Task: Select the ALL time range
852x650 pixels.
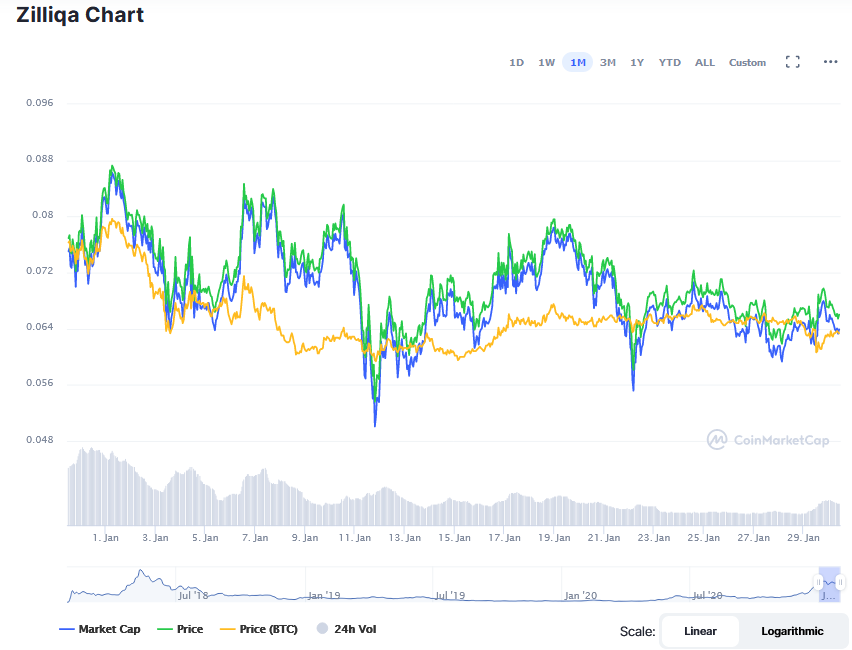Action: [705, 62]
